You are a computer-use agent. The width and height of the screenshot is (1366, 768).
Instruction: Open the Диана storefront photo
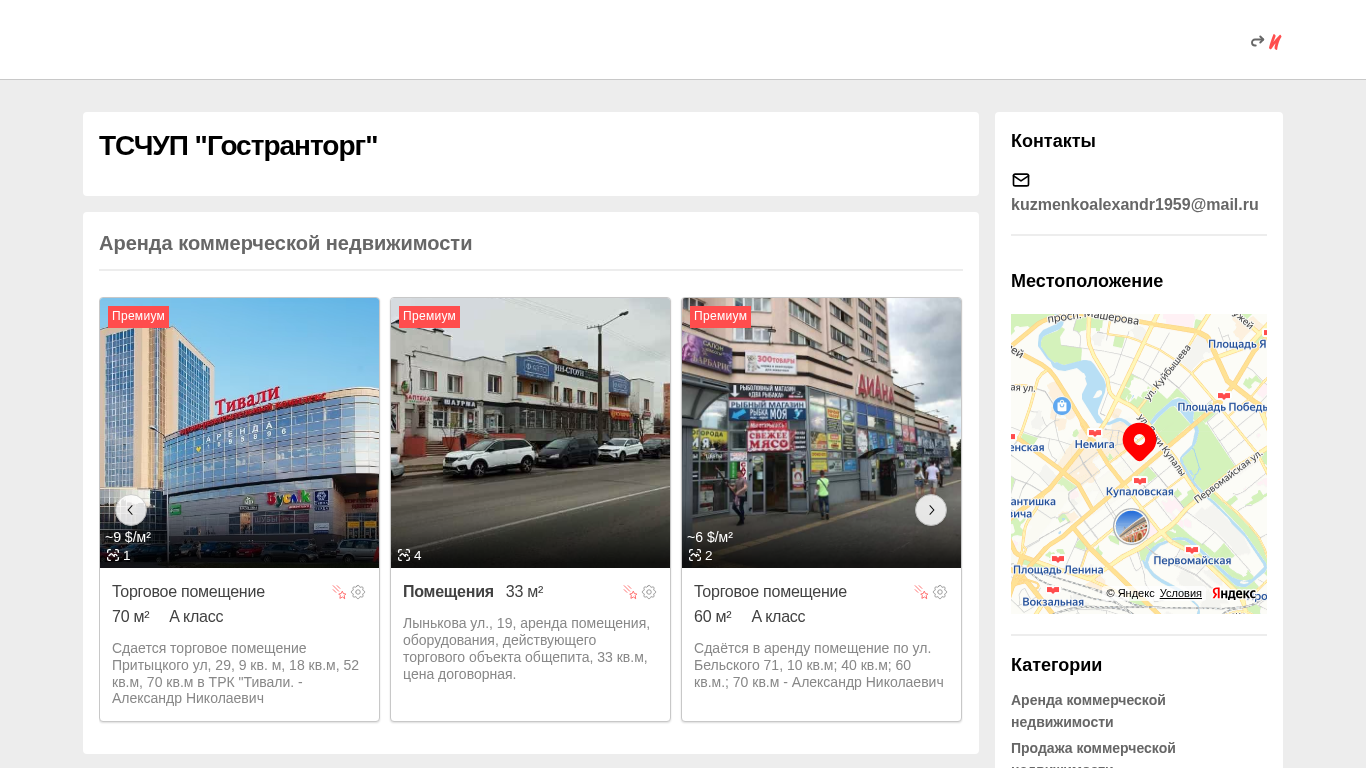(x=822, y=433)
